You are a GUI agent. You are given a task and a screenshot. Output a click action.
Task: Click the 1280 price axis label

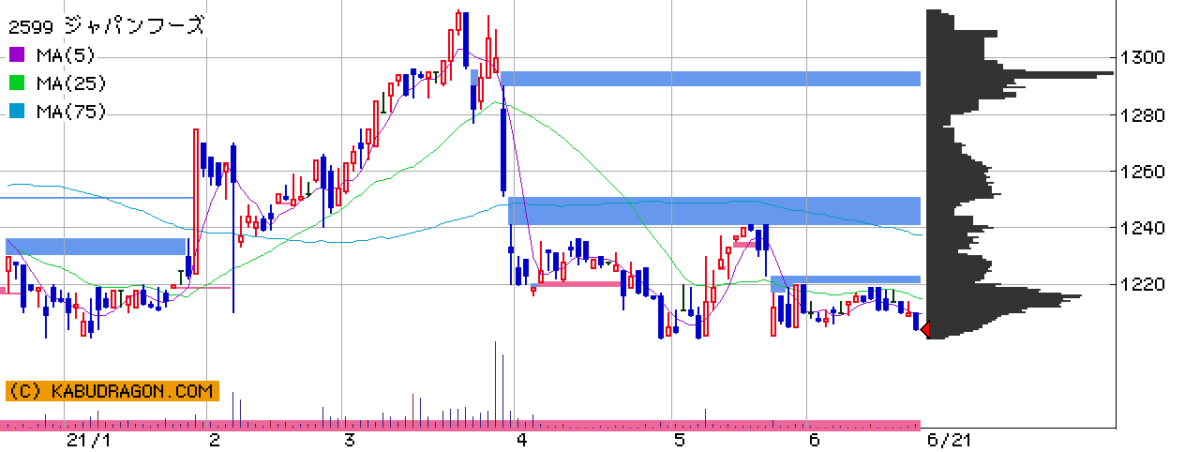coord(1142,115)
